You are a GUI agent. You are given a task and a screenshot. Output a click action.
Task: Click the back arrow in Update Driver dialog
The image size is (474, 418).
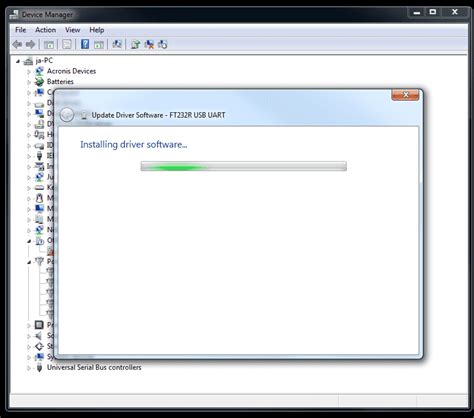(x=67, y=115)
